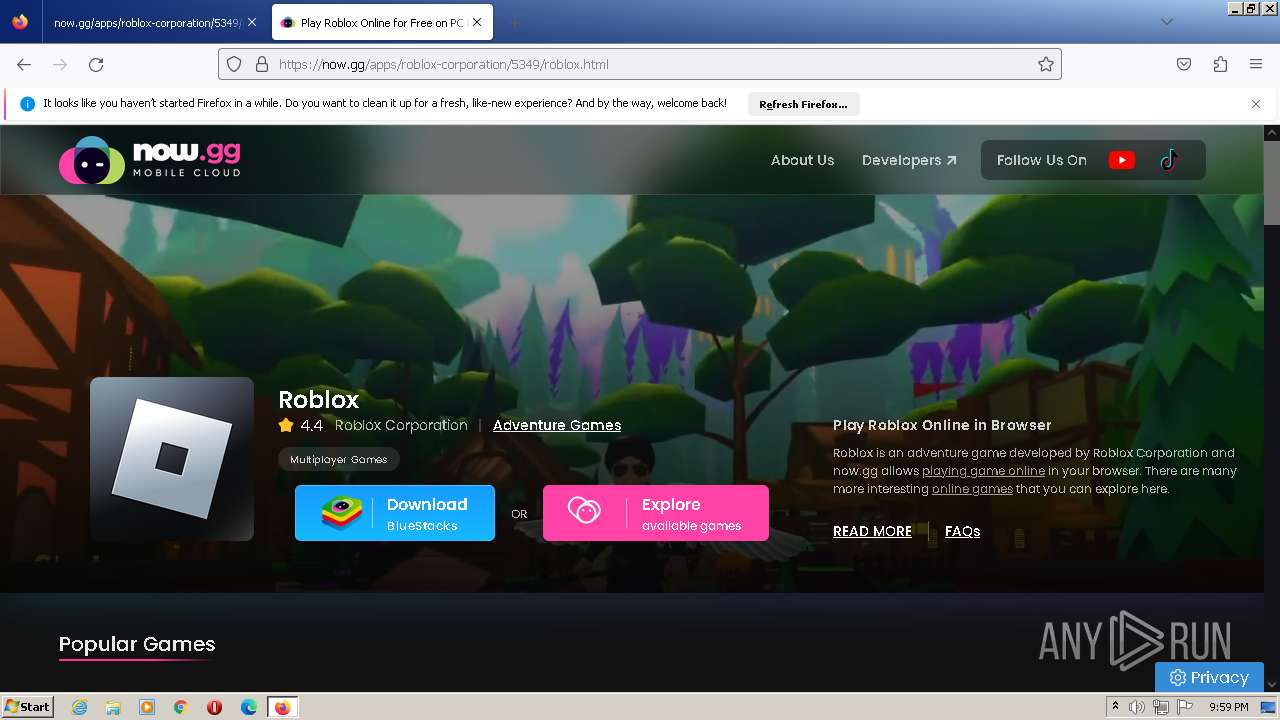Open tracking protection shield icon
Image resolution: width=1280 pixels, height=720 pixels.
[234, 64]
